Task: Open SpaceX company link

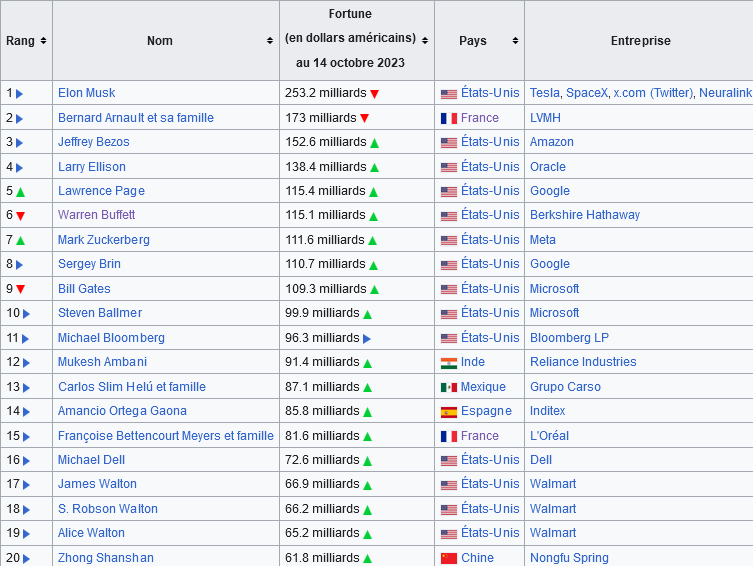Action: tap(587, 93)
